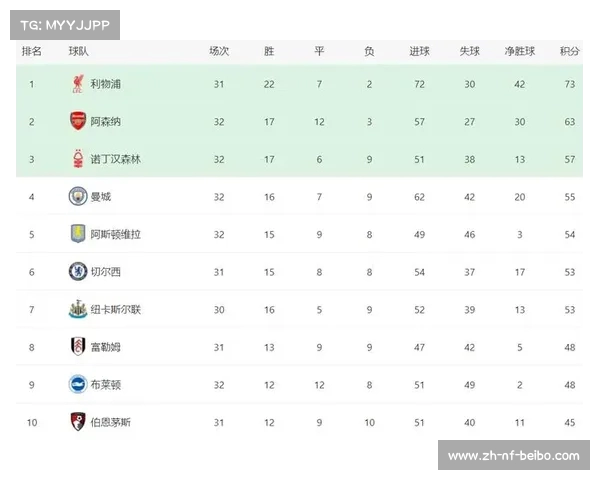Viewport: 600px width, 480px height.
Task: Select the 积分 points column header
Action: (x=570, y=51)
